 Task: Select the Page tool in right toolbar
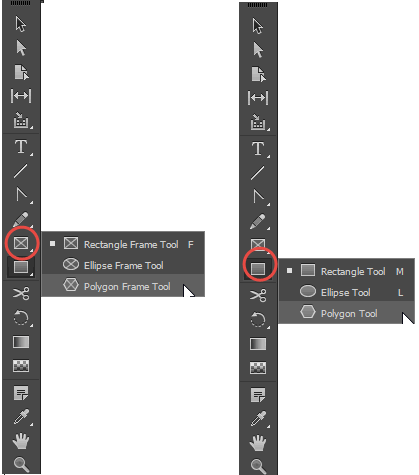(258, 74)
